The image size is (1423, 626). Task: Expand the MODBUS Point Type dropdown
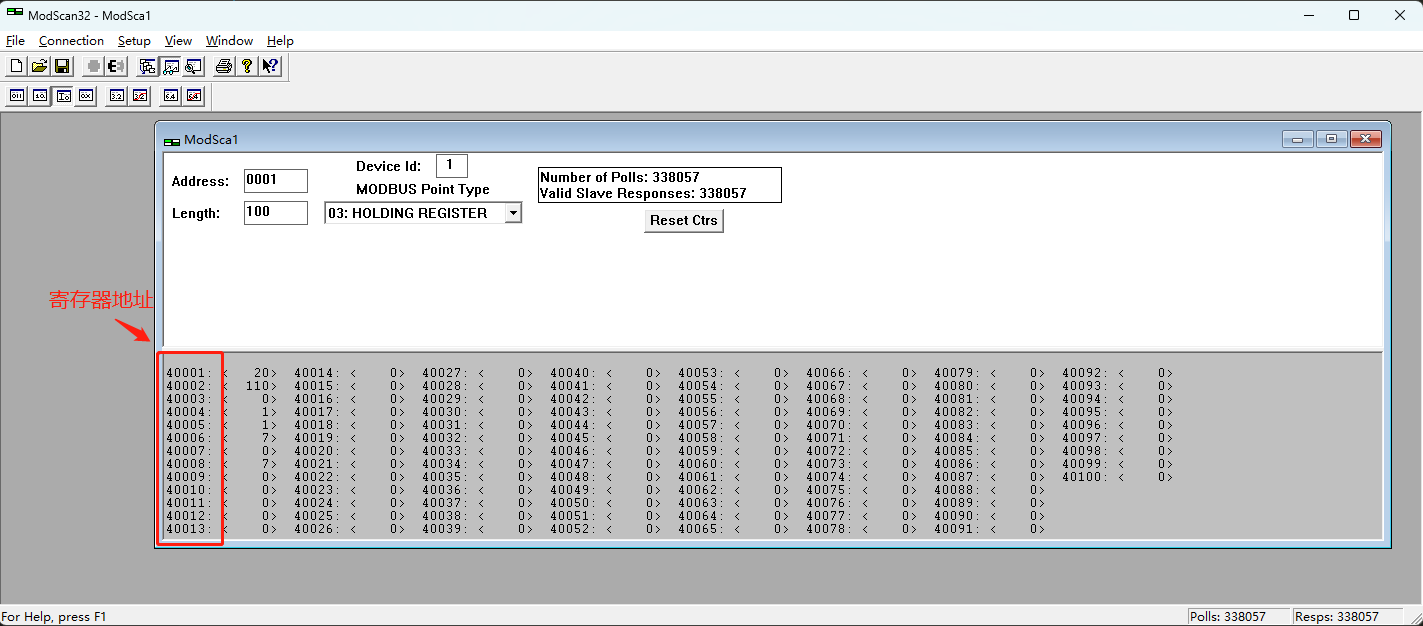click(x=513, y=213)
